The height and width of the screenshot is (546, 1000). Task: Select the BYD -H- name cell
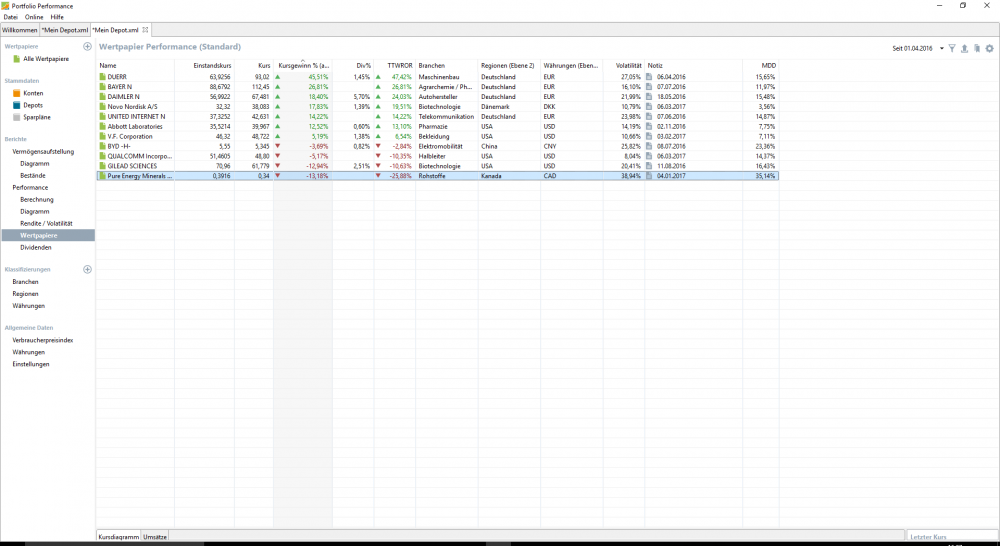click(x=119, y=146)
